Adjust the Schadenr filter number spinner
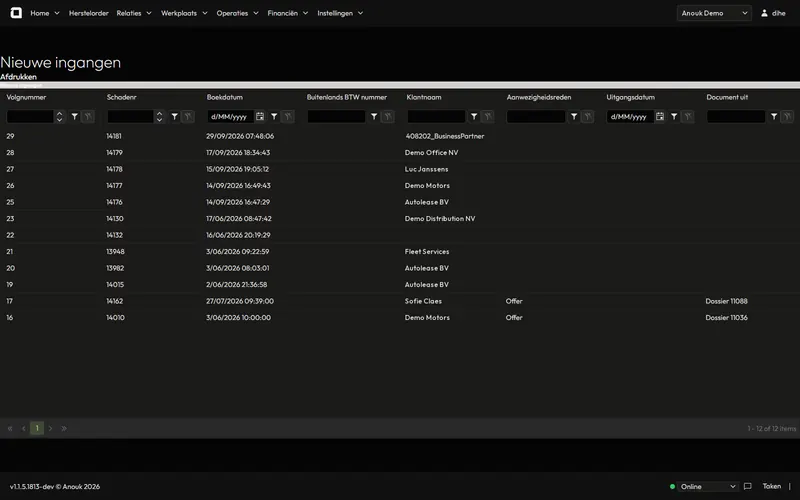Viewport: 800px width, 500px height. 160,117
